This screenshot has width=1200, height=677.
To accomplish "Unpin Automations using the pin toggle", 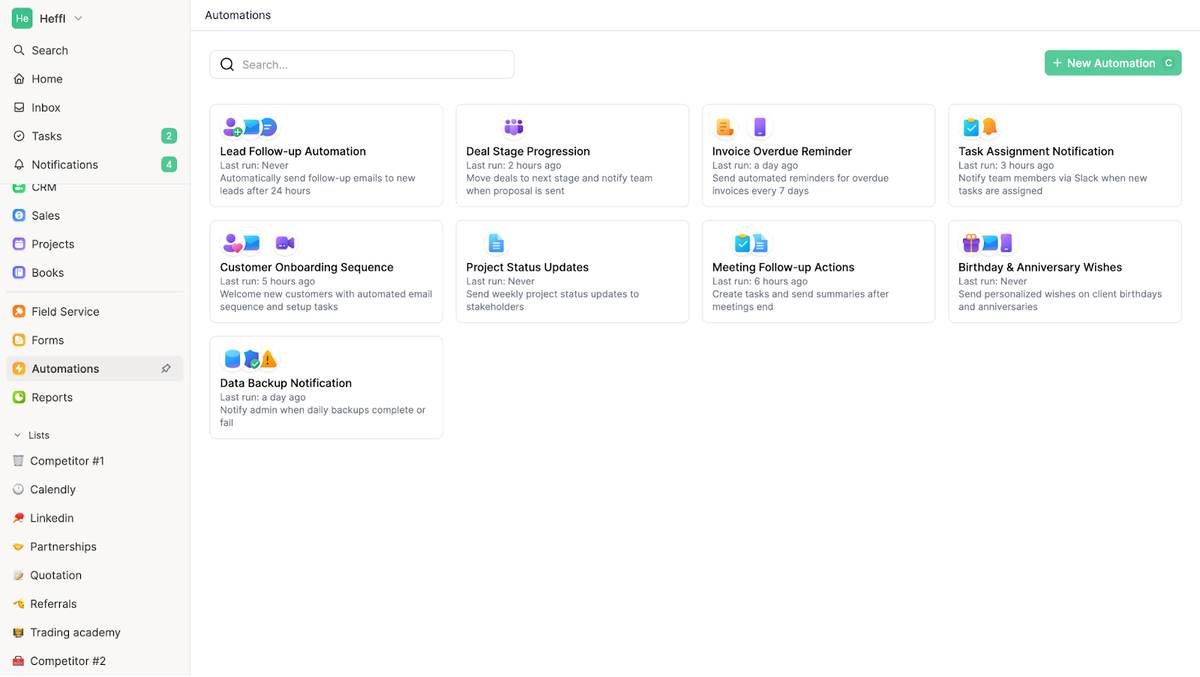I will [x=166, y=368].
